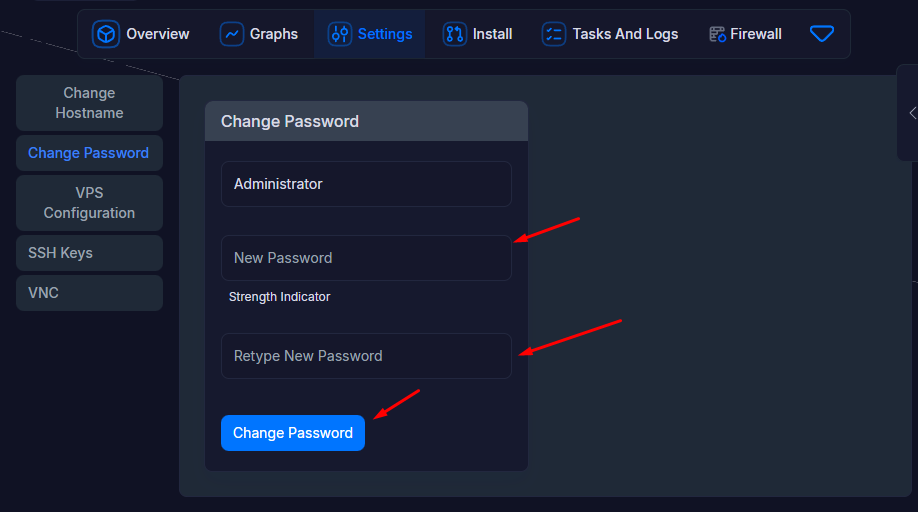This screenshot has width=918, height=512.
Task: Expand the collapsed panel with the right-edge chevron
Action: point(911,113)
